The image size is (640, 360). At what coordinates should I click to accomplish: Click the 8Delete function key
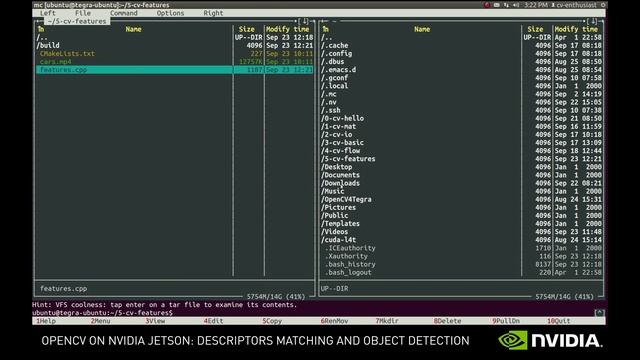coord(447,321)
